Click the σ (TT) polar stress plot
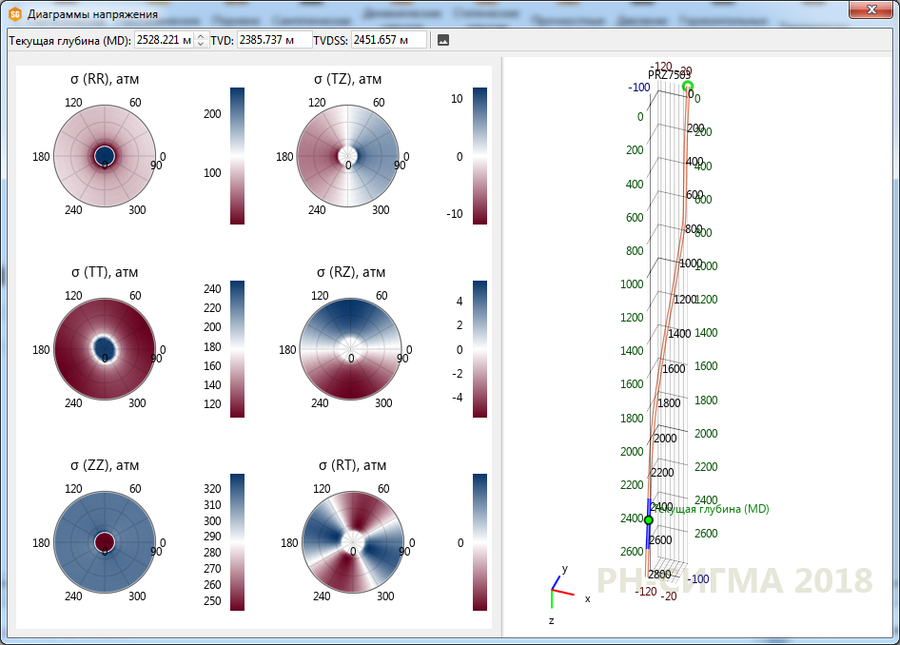Screen dimensions: 900x645 [105, 348]
